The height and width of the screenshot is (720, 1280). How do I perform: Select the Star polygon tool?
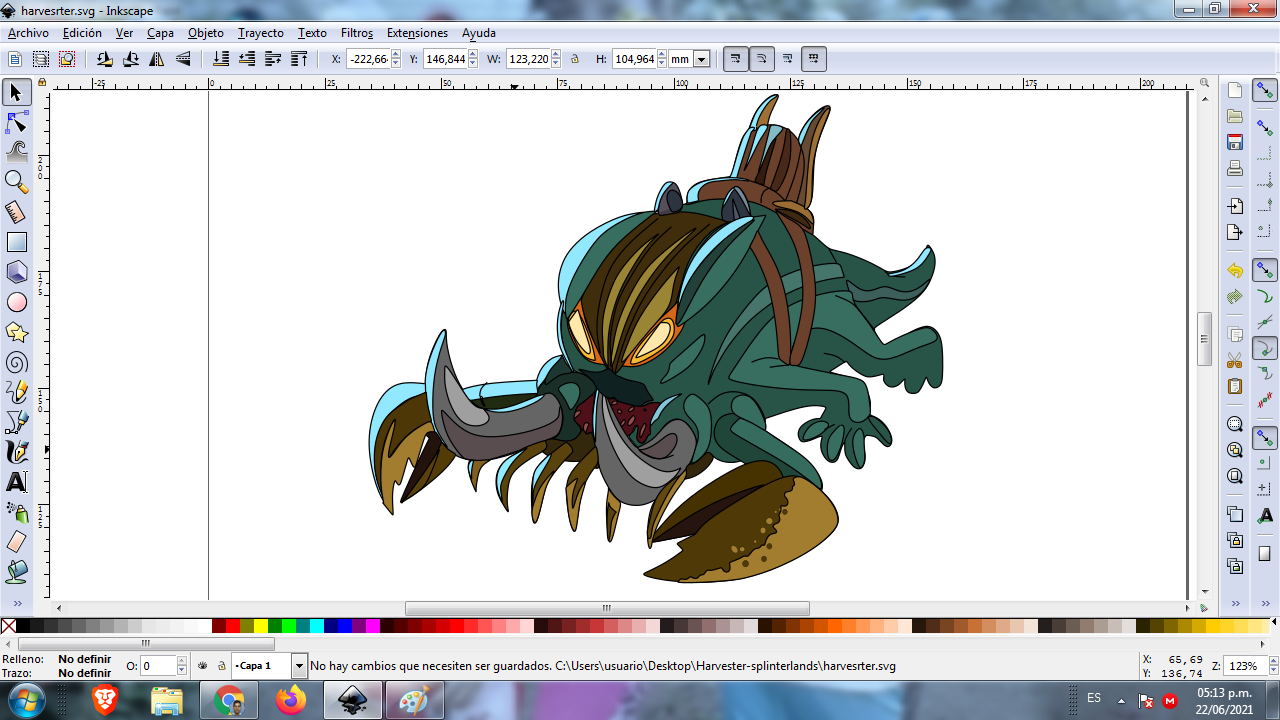[16, 332]
